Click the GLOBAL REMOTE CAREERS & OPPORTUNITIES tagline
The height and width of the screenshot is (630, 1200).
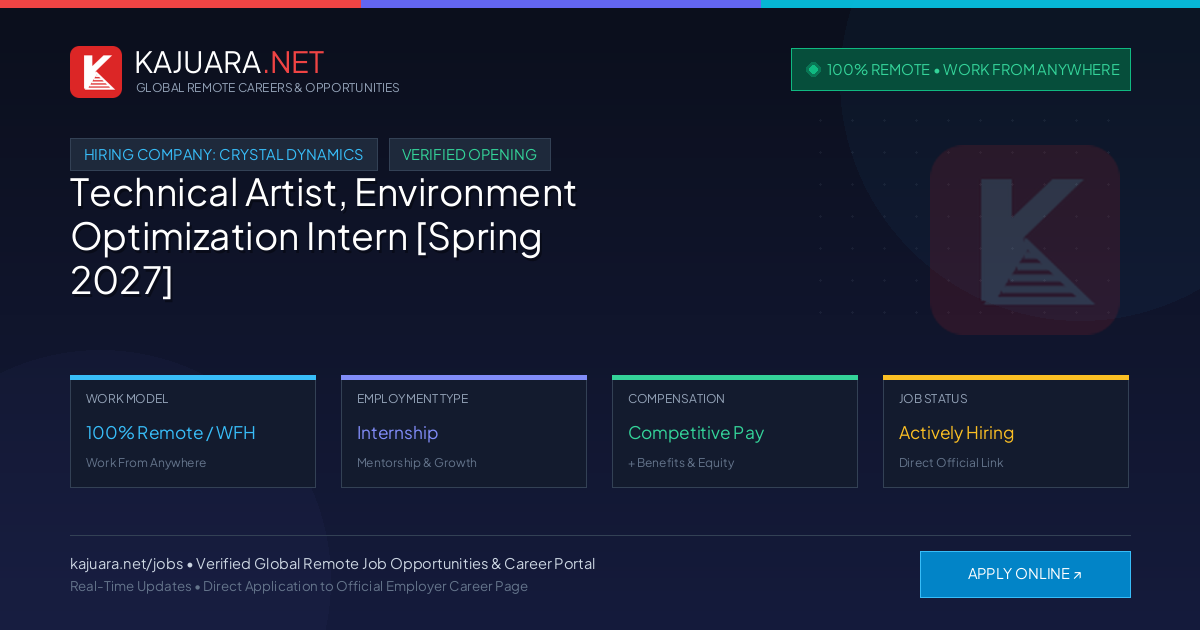pos(268,88)
